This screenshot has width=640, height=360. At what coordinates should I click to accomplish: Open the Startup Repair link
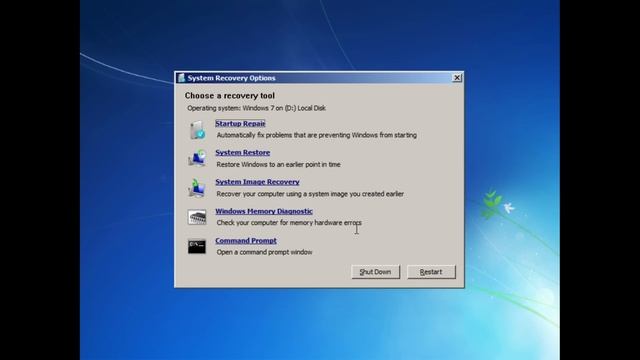click(240, 123)
